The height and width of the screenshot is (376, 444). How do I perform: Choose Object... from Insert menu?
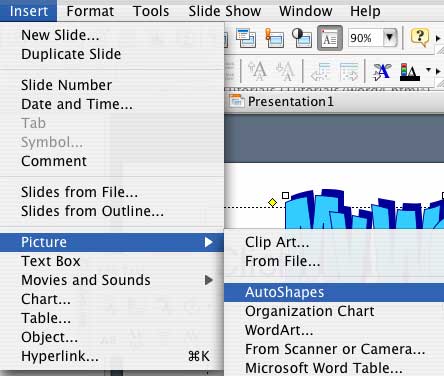[x=112, y=337]
